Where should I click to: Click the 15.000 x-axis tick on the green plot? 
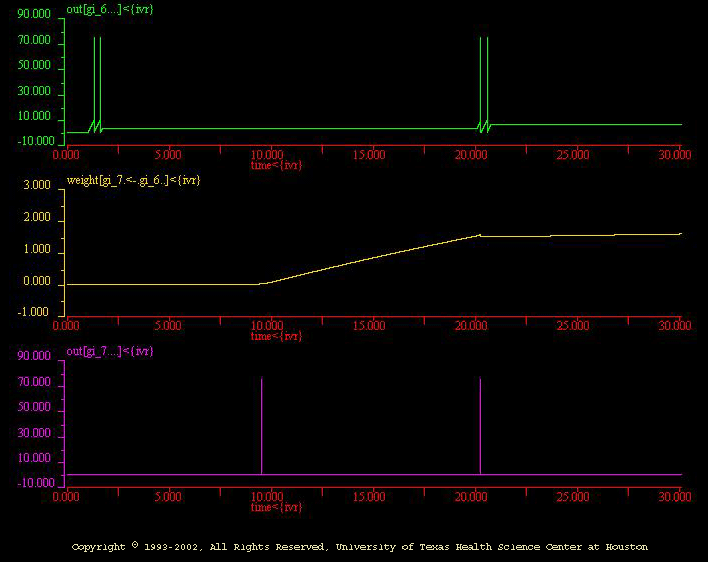370,155
